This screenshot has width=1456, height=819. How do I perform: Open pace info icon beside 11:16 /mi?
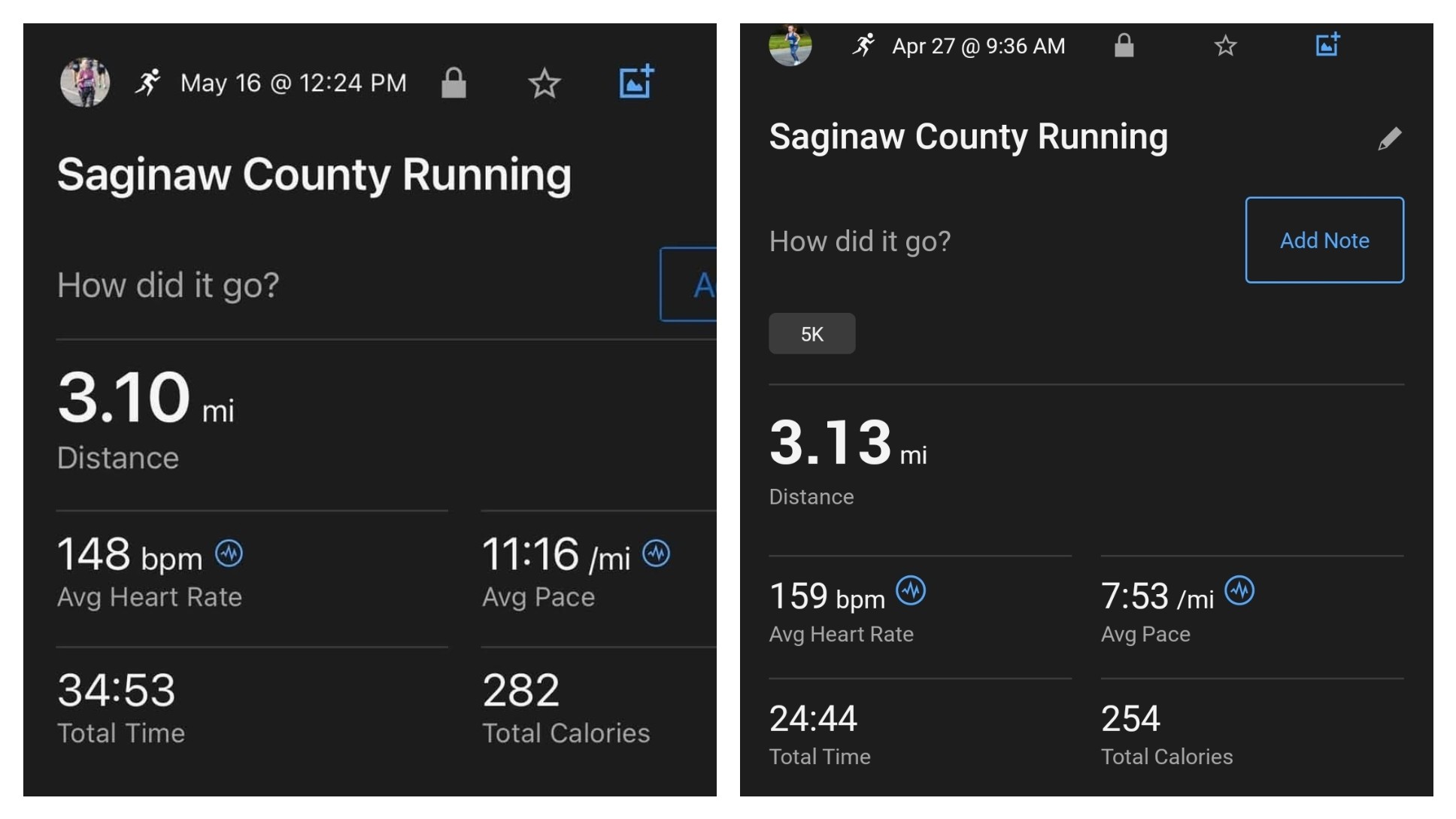(656, 554)
